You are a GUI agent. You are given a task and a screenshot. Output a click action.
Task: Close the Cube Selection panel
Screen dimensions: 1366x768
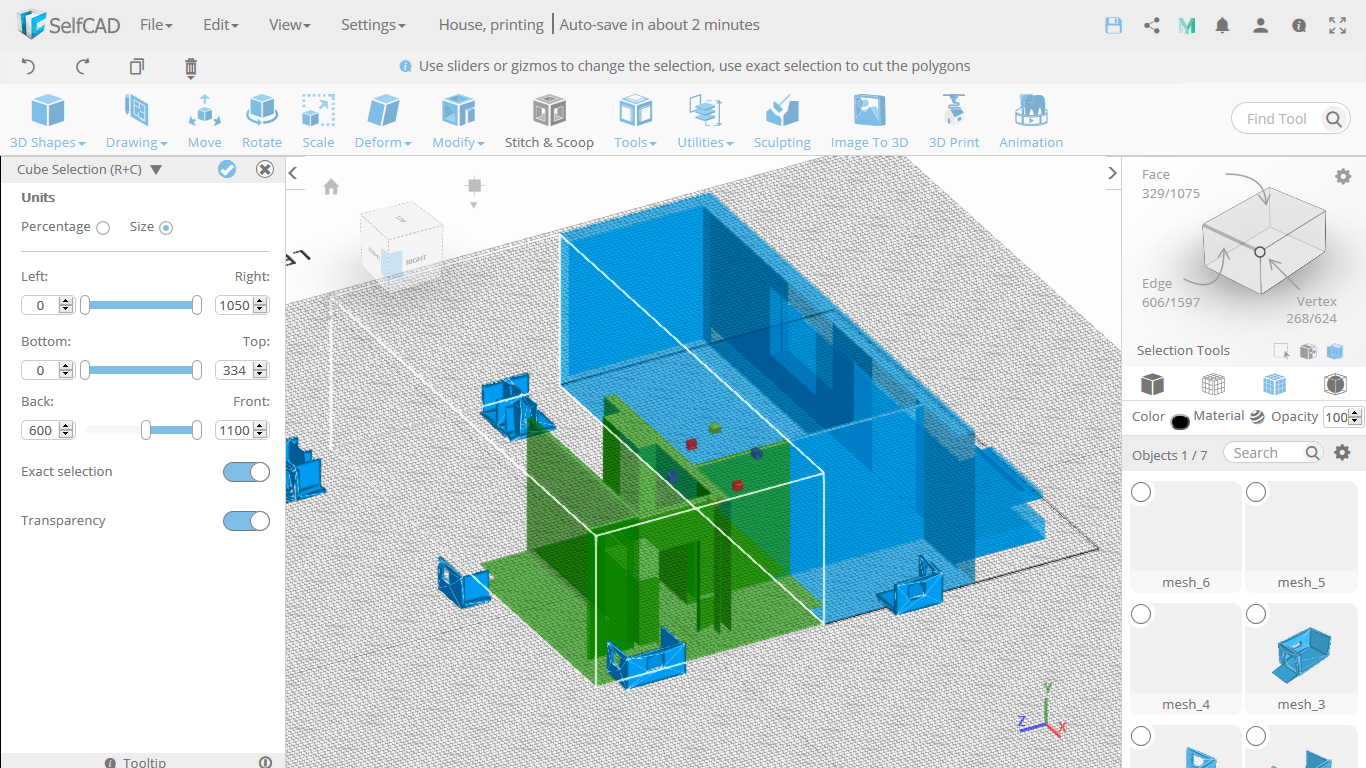(265, 169)
